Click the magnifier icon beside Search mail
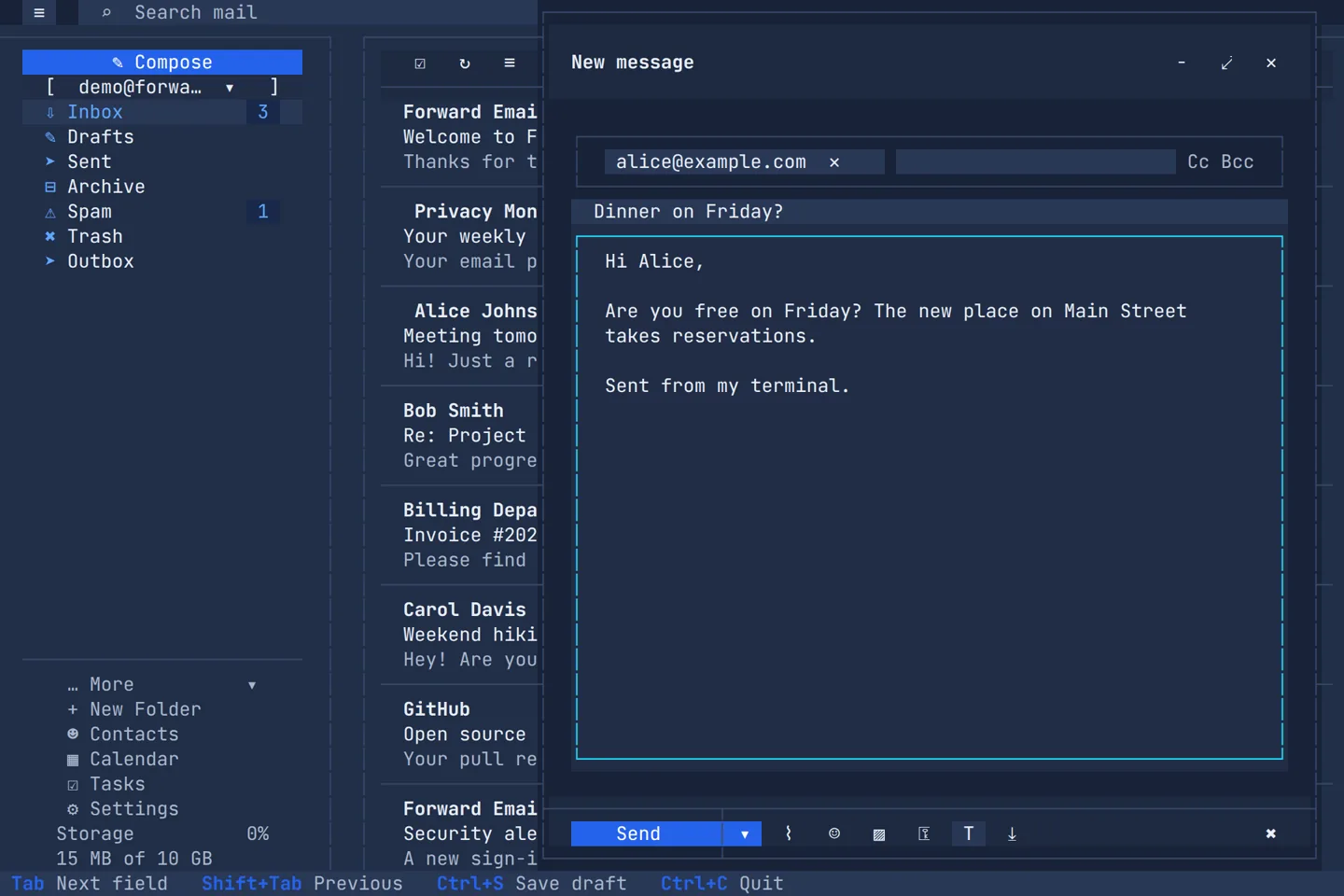The height and width of the screenshot is (896, 1344). [x=106, y=12]
